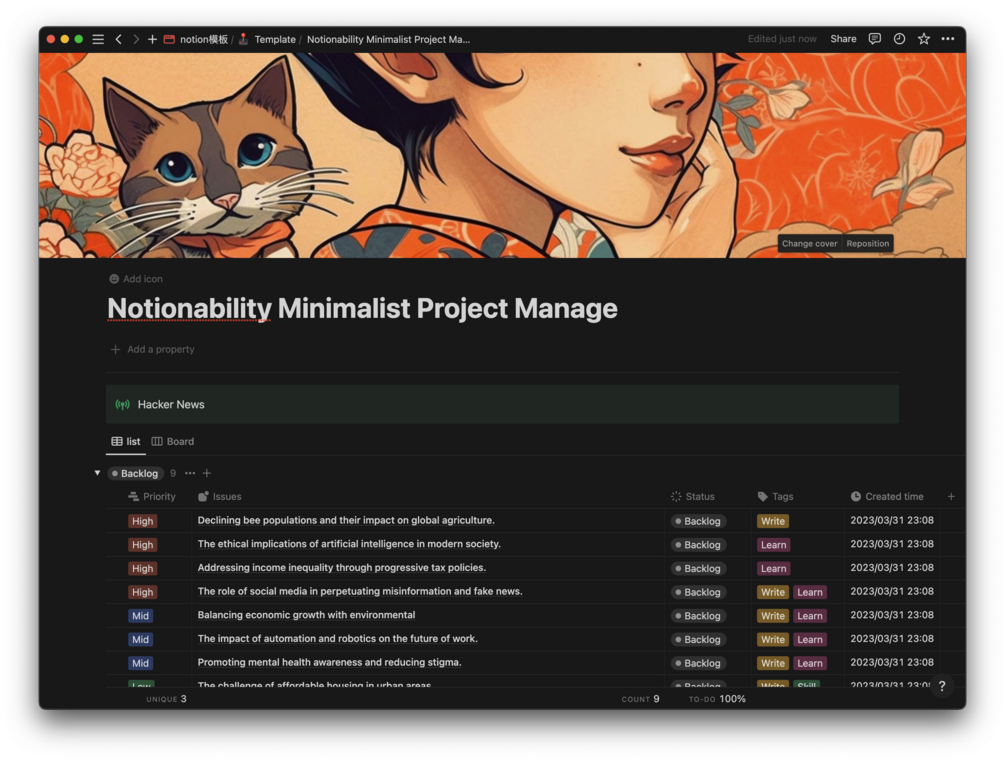
Task: Click the Add icon smiley above the title
Action: tap(116, 278)
